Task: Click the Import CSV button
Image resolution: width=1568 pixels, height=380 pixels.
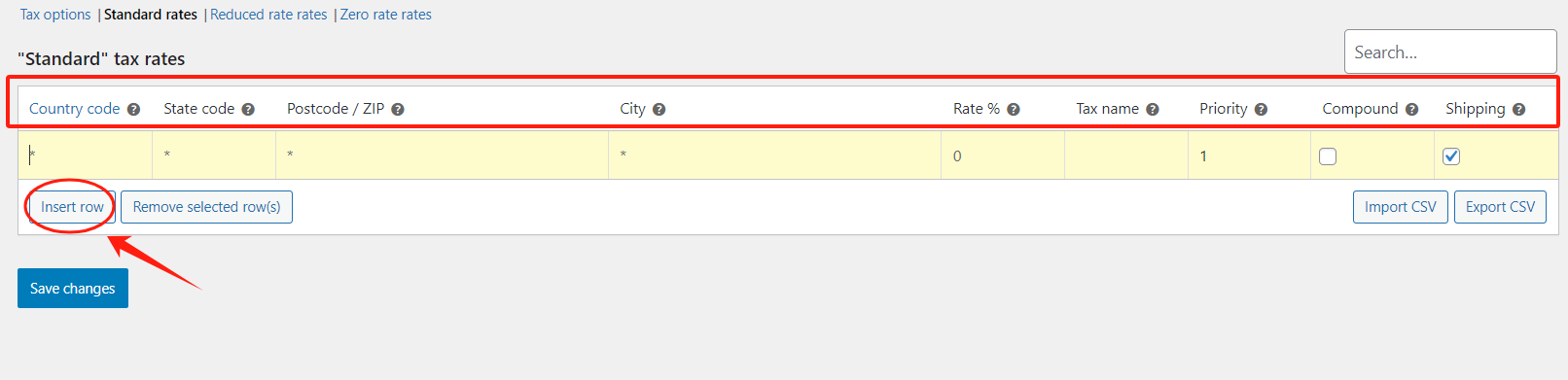Action: [x=1400, y=207]
